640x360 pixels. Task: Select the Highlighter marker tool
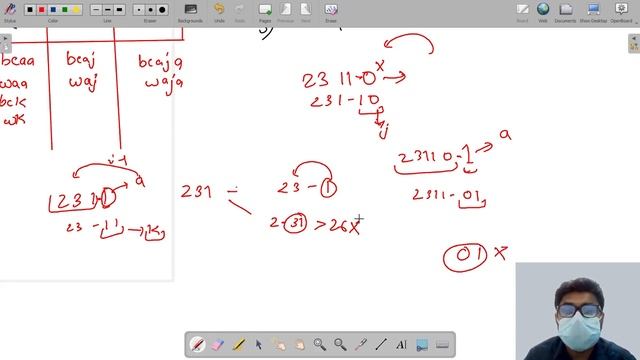[238, 345]
